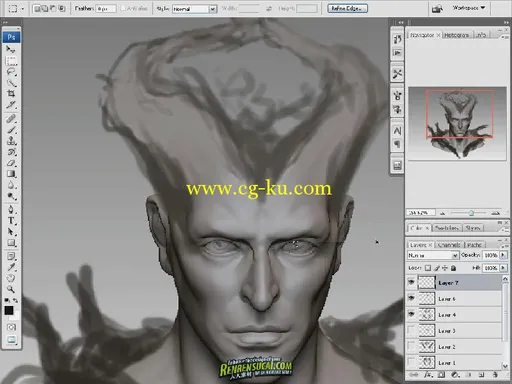Select the Pen tool
The height and width of the screenshot is (384, 512).
[x=11, y=210]
